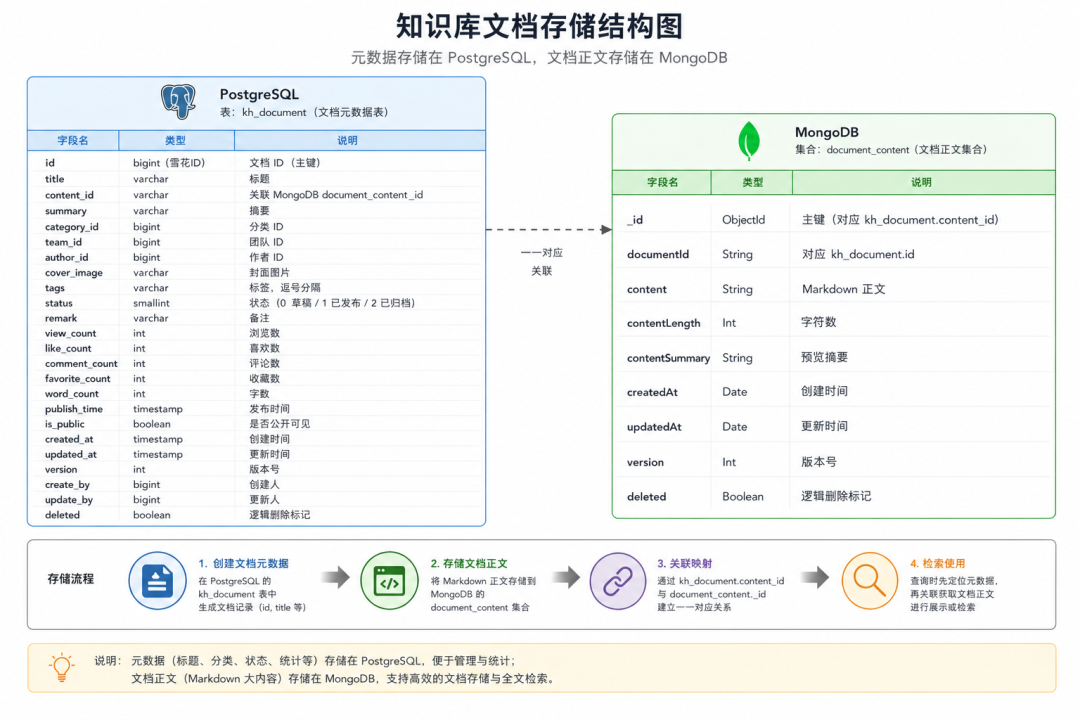Click the 是否公开可见 description
The height and width of the screenshot is (720, 1080).
279,424
